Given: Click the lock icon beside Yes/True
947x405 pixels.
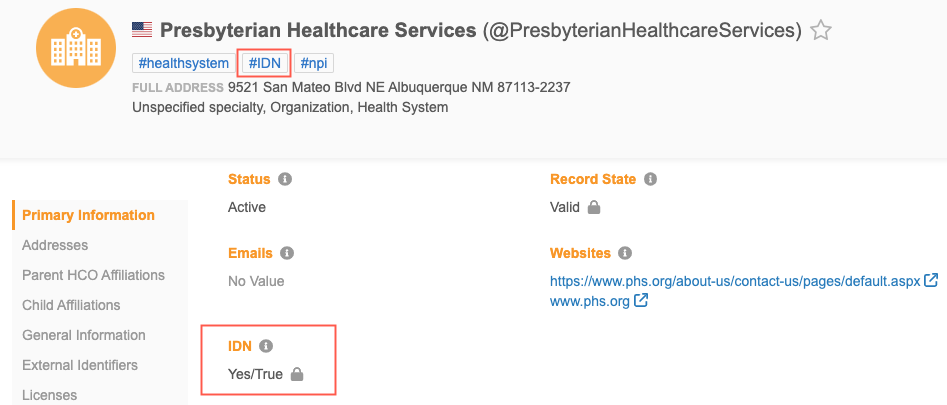Looking at the screenshot, I should [296, 375].
